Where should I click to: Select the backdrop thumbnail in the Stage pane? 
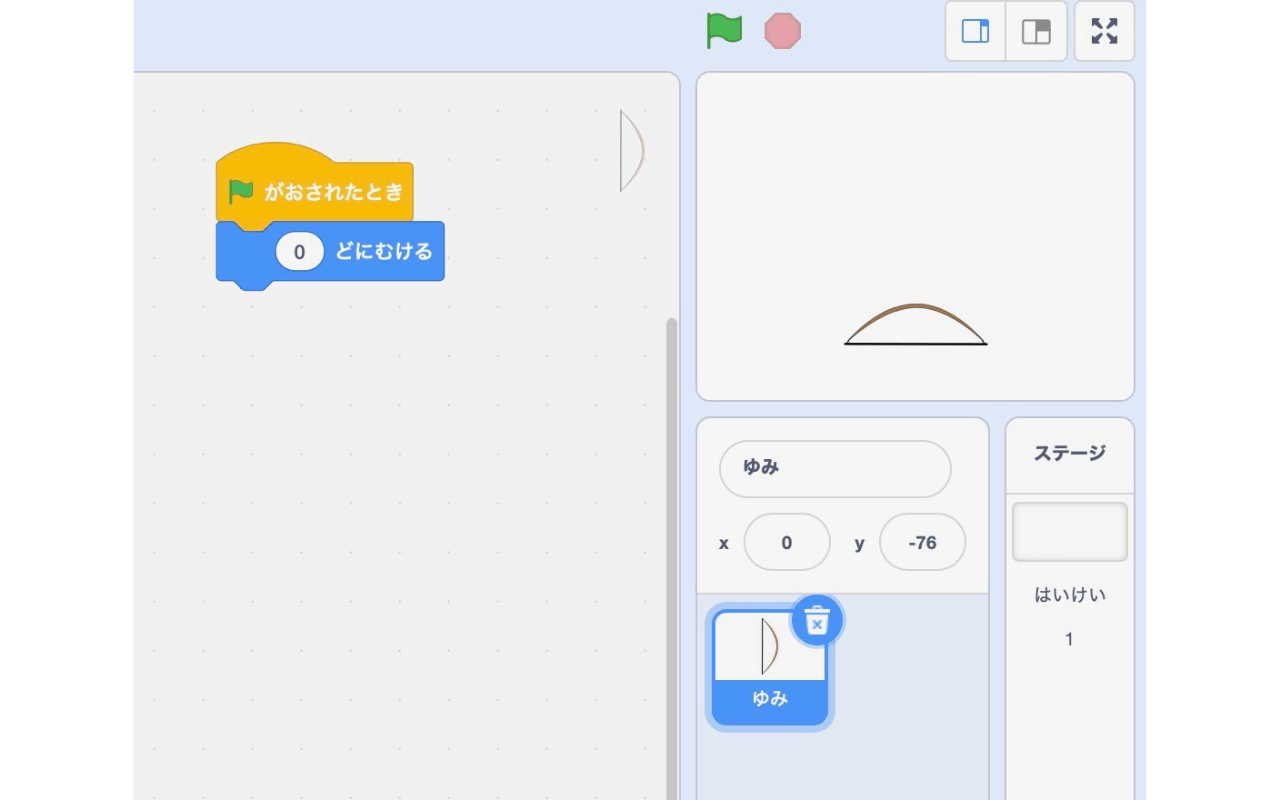click(1069, 531)
